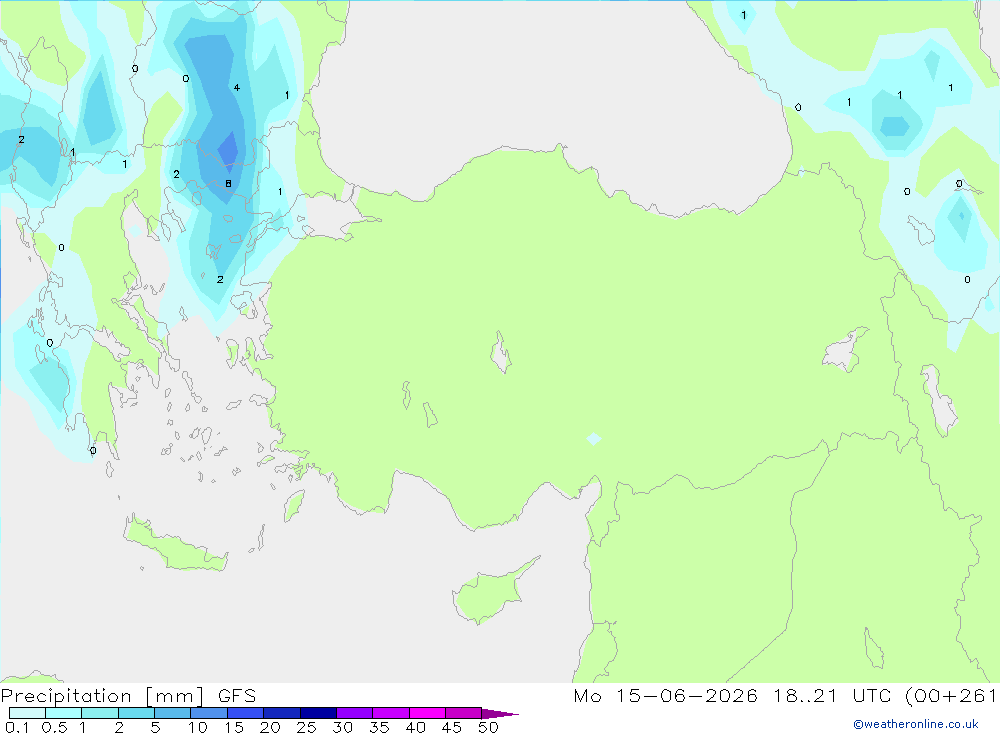This screenshot has height=733, width=1000.
Task: Select the 1–2 mm legend swatch
Action: [100, 713]
